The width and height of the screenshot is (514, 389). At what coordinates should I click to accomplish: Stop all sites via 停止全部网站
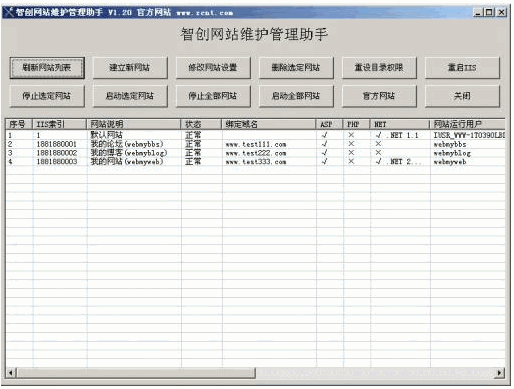213,96
